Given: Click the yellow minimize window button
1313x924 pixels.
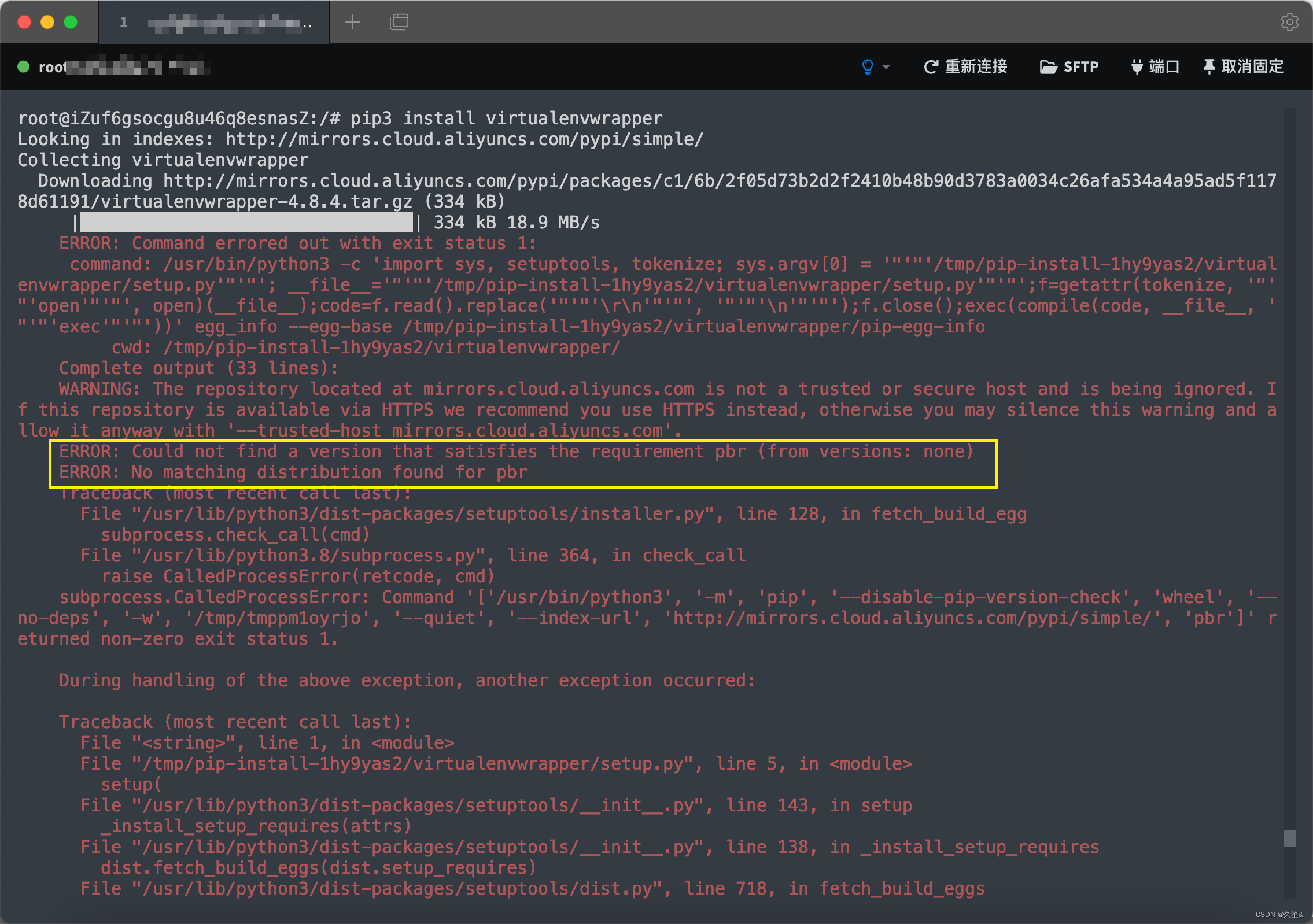Looking at the screenshot, I should 47,22.
